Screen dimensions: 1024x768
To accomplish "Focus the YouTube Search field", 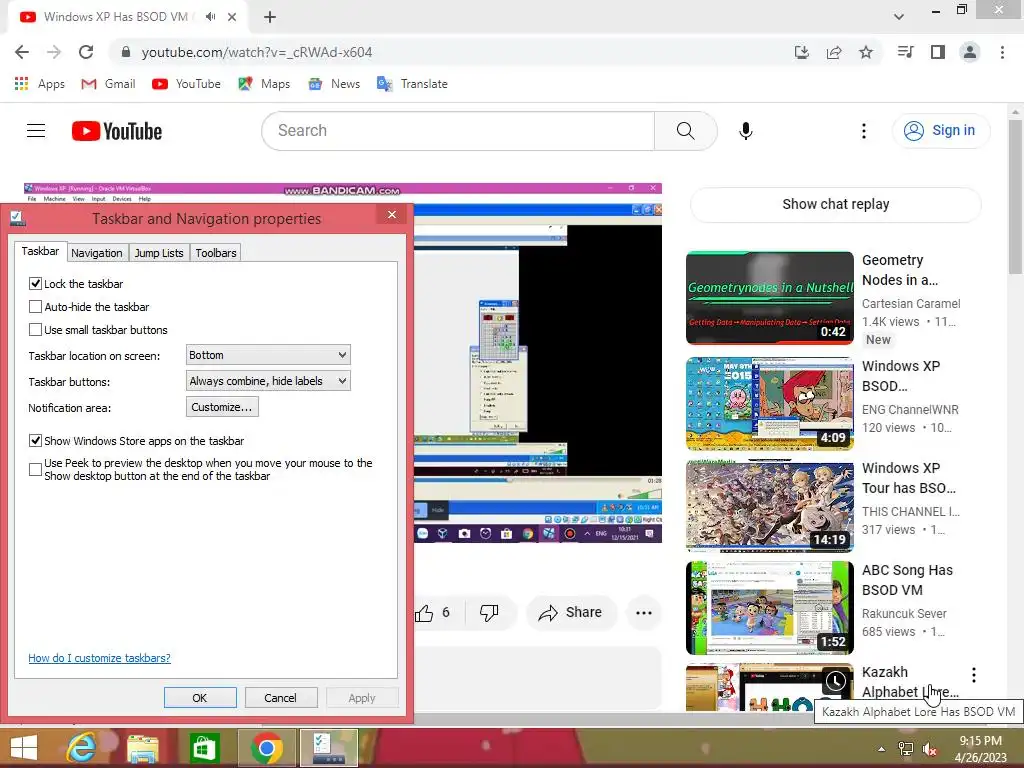I will click(458, 131).
